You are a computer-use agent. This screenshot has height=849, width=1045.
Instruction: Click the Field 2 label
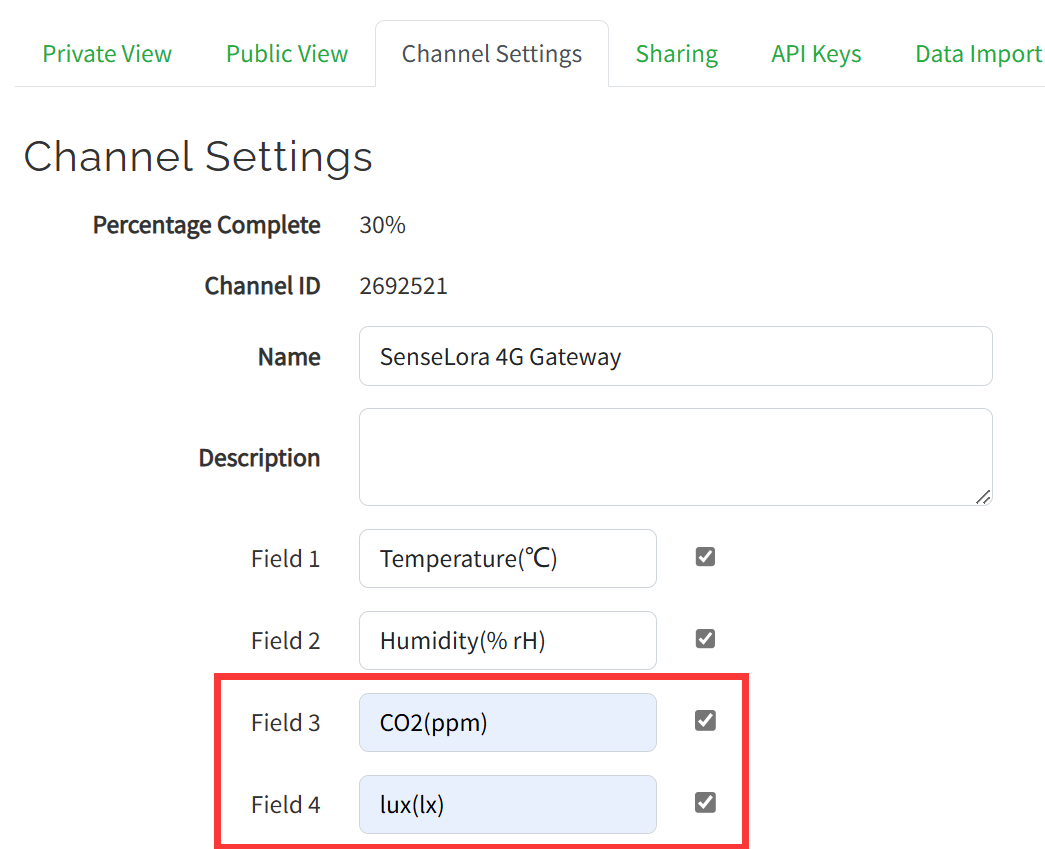point(285,641)
